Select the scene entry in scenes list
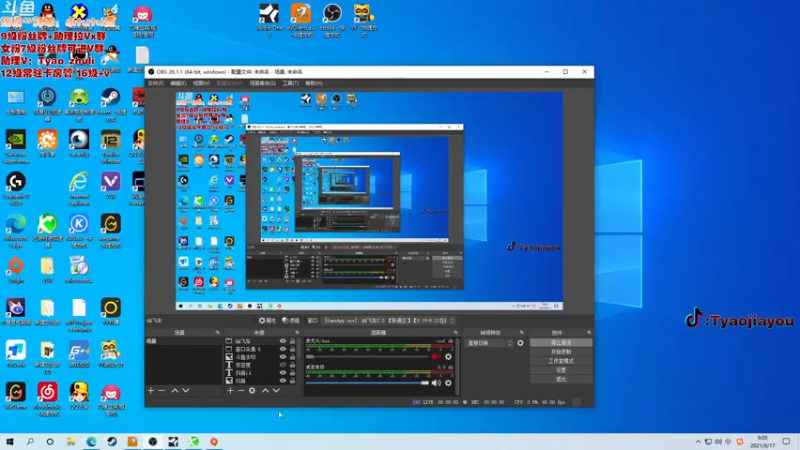This screenshot has height=450, width=800. tap(184, 341)
